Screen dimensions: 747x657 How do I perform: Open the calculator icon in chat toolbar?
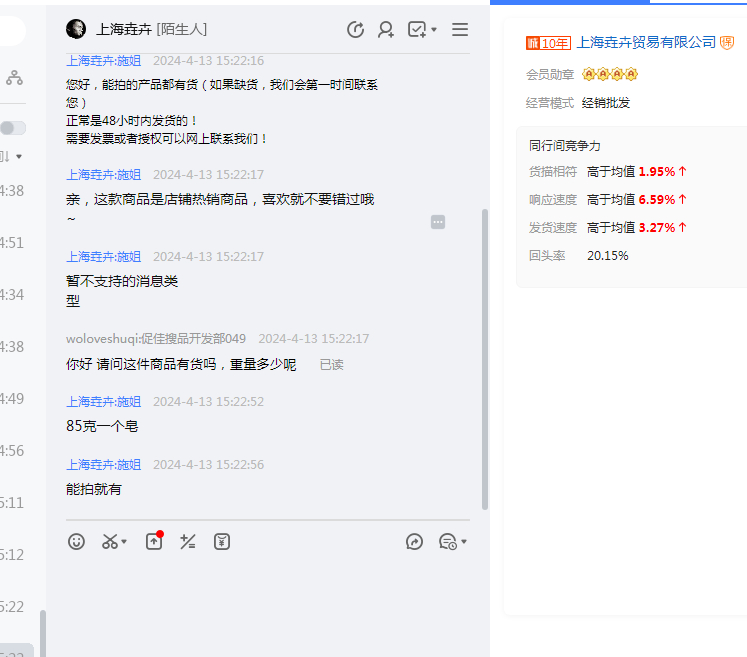pos(187,541)
